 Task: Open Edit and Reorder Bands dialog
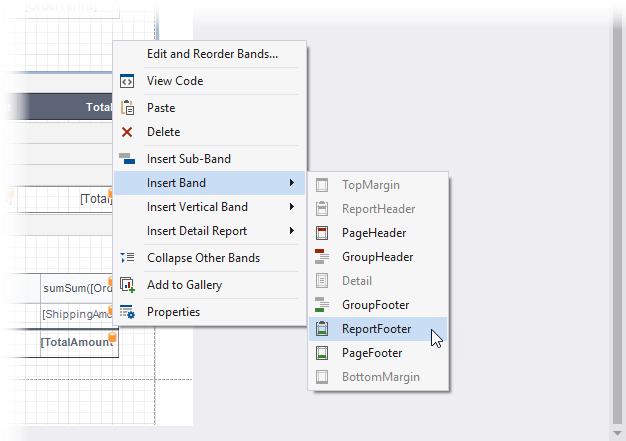212,54
